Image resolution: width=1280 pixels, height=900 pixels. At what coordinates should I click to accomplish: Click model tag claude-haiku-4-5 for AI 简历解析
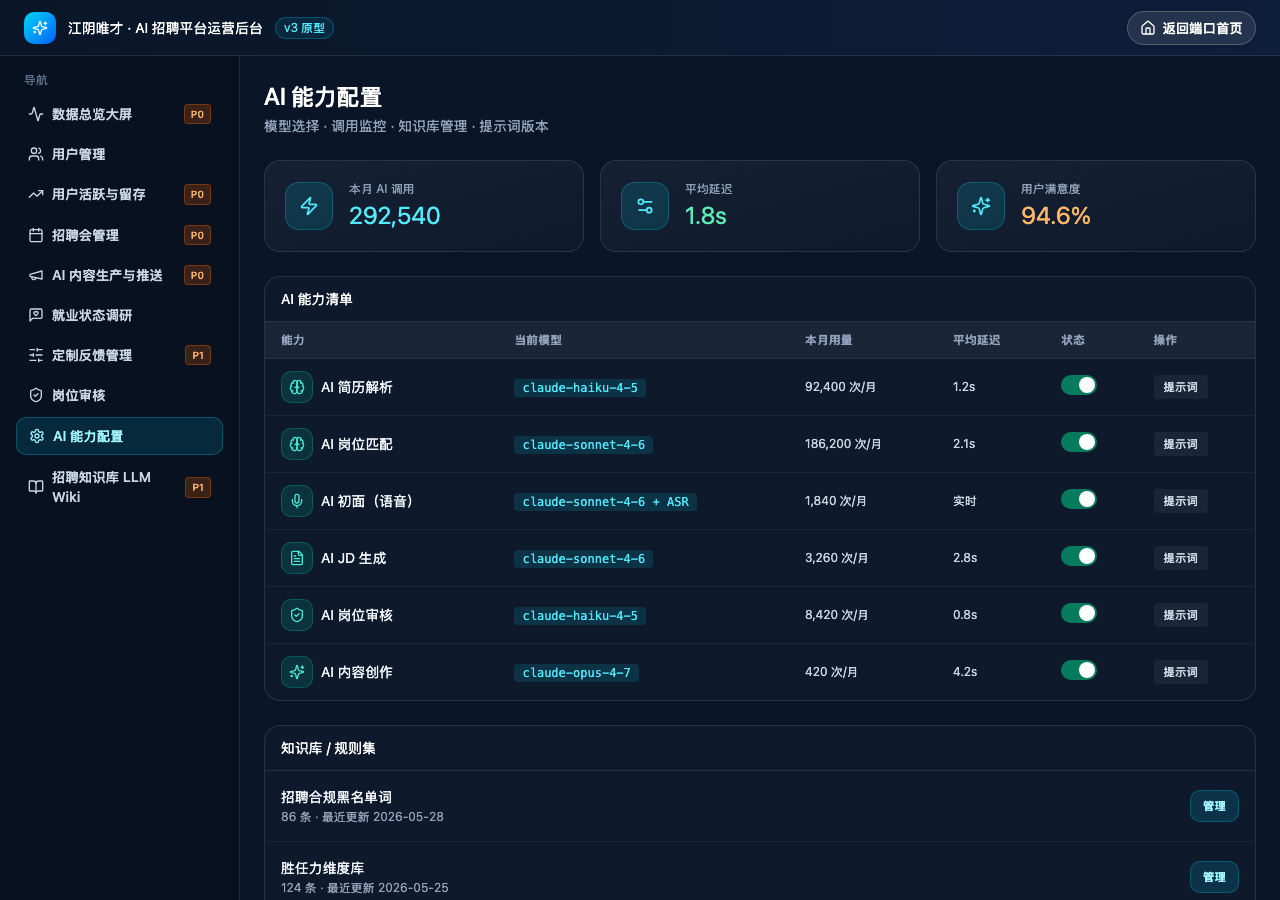[x=580, y=388]
